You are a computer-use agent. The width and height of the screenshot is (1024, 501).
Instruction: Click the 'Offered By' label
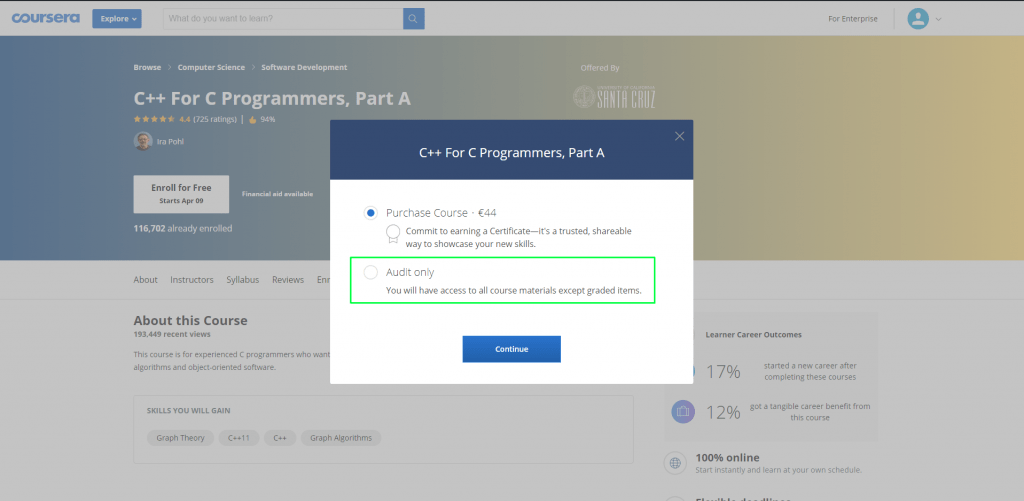tap(600, 68)
